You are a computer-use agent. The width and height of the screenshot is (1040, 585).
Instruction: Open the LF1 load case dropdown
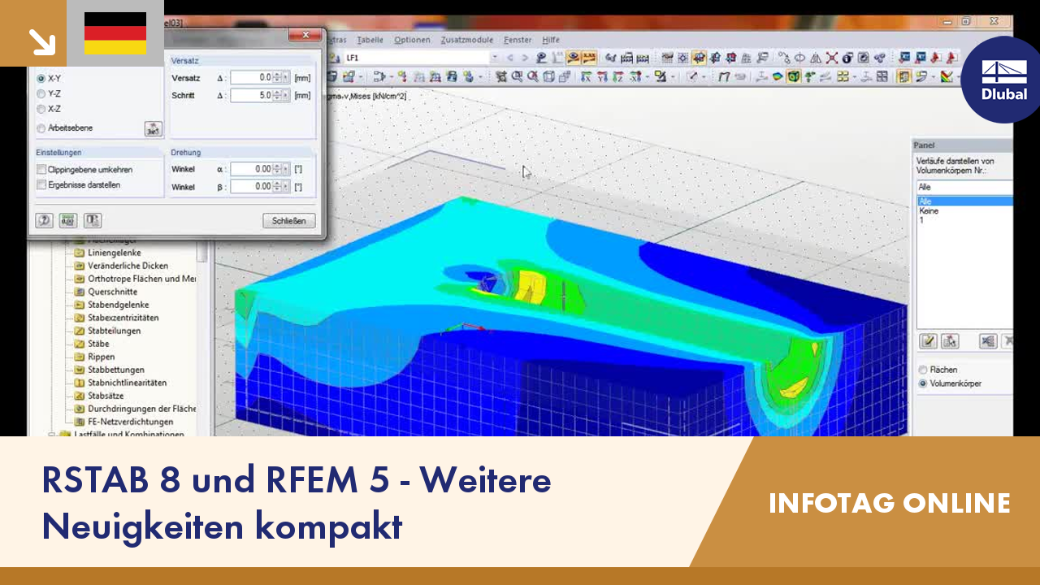pyautogui.click(x=494, y=58)
